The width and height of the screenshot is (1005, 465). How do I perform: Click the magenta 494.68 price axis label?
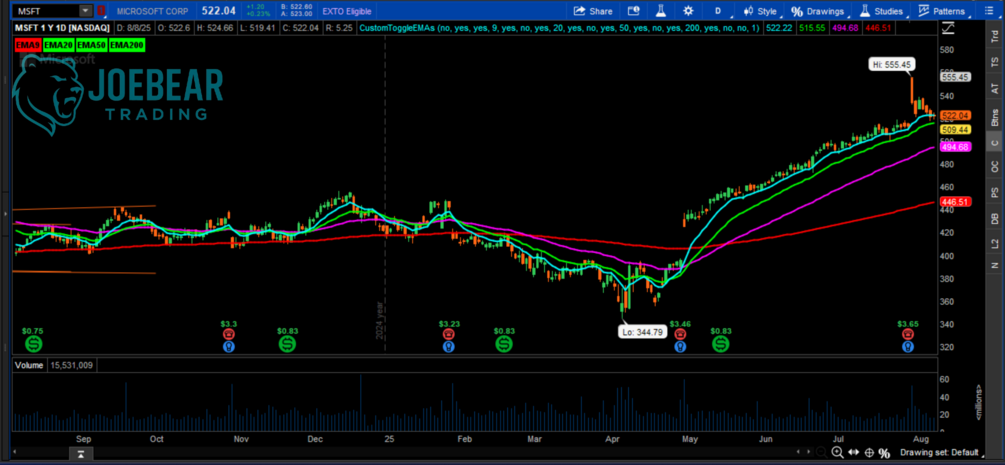[x=956, y=147]
